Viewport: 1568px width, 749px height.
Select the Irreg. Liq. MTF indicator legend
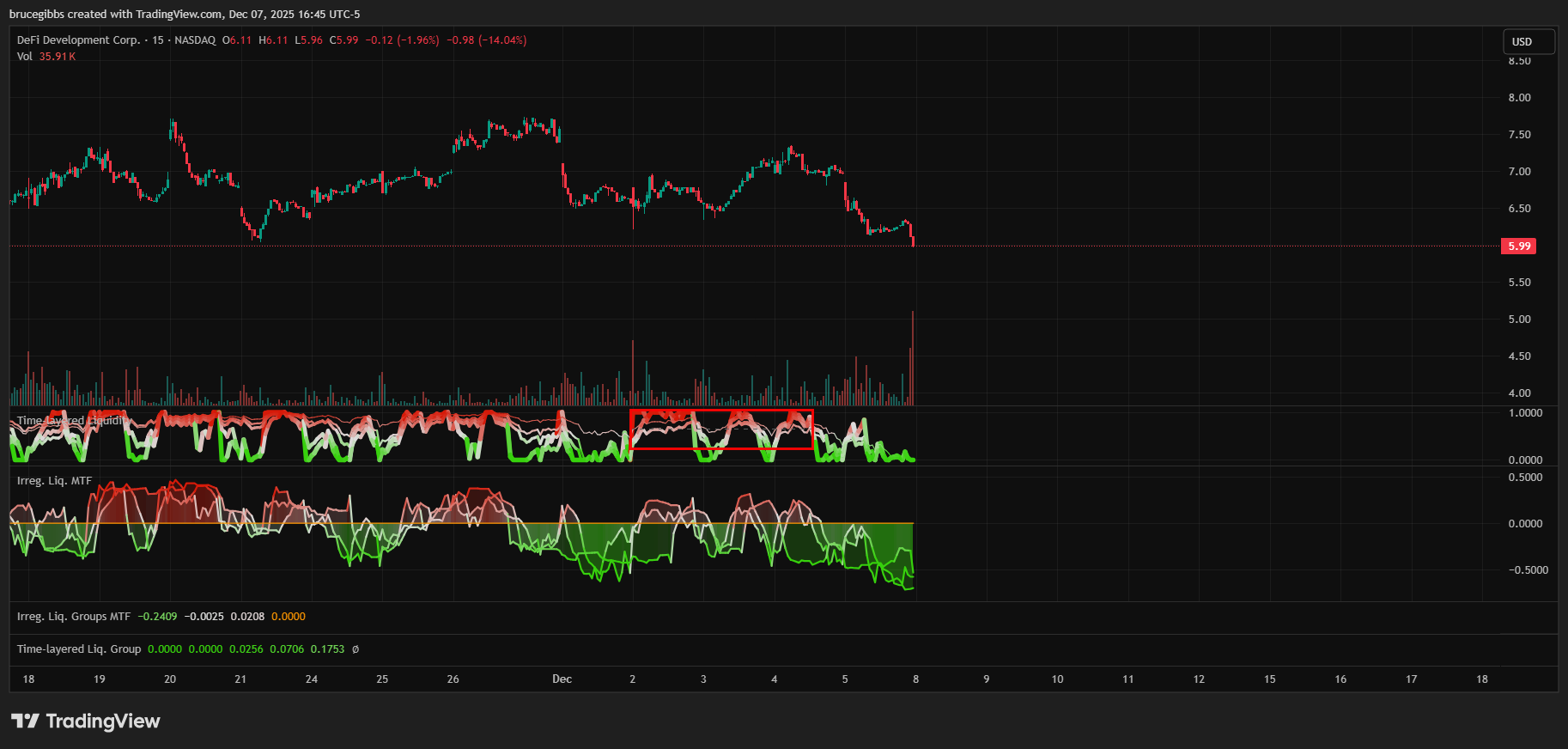pos(54,481)
